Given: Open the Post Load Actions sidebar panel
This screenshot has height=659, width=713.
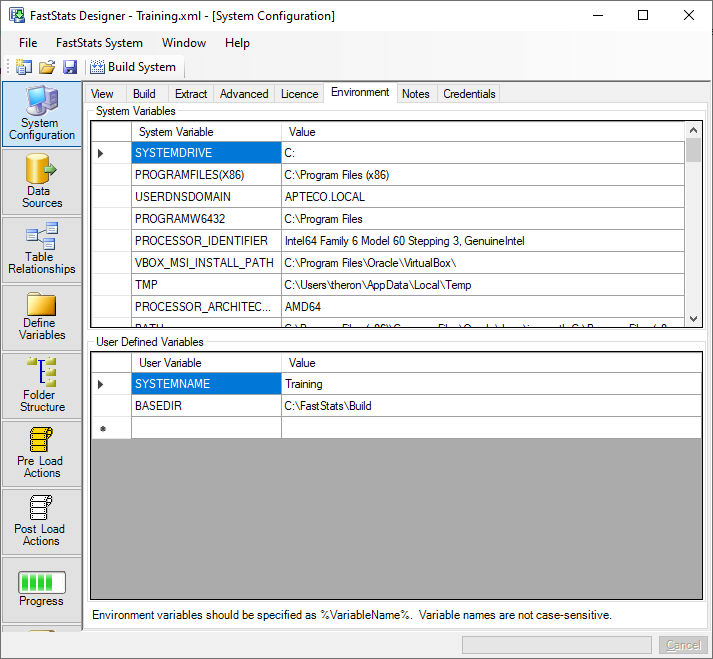Looking at the screenshot, I should (x=41, y=522).
